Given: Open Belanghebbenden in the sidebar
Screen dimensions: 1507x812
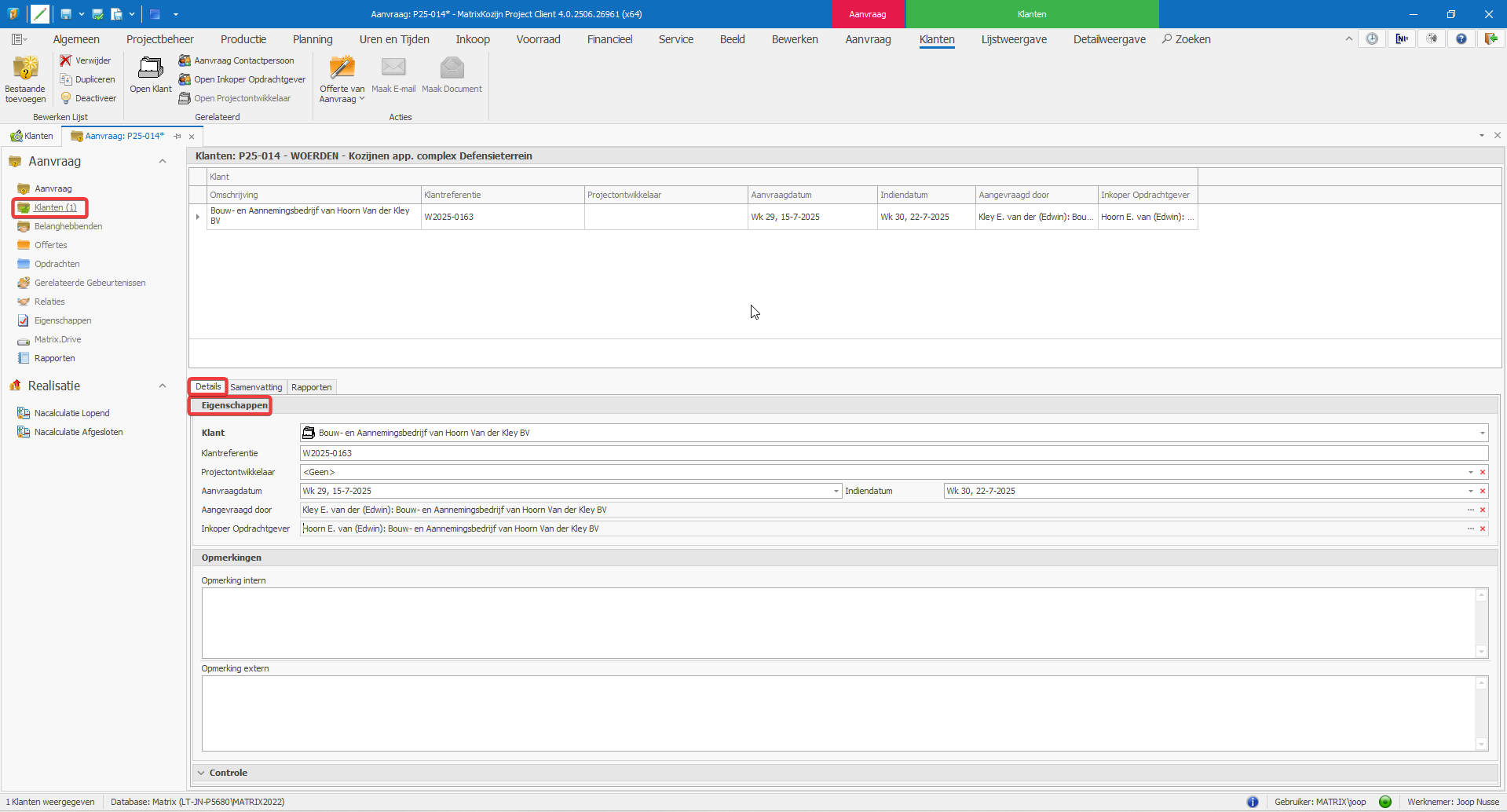Looking at the screenshot, I should tap(68, 226).
